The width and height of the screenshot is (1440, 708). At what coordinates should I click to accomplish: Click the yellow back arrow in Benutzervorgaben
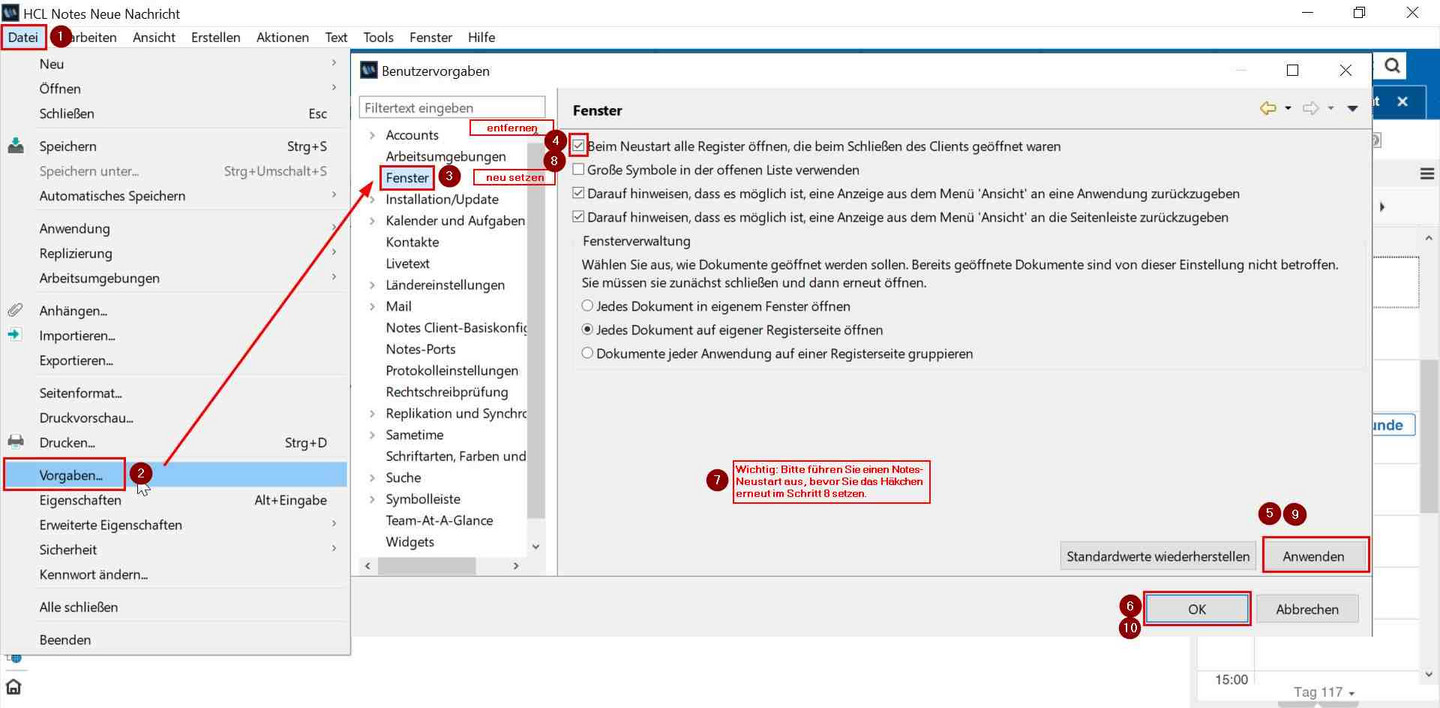(x=1268, y=108)
